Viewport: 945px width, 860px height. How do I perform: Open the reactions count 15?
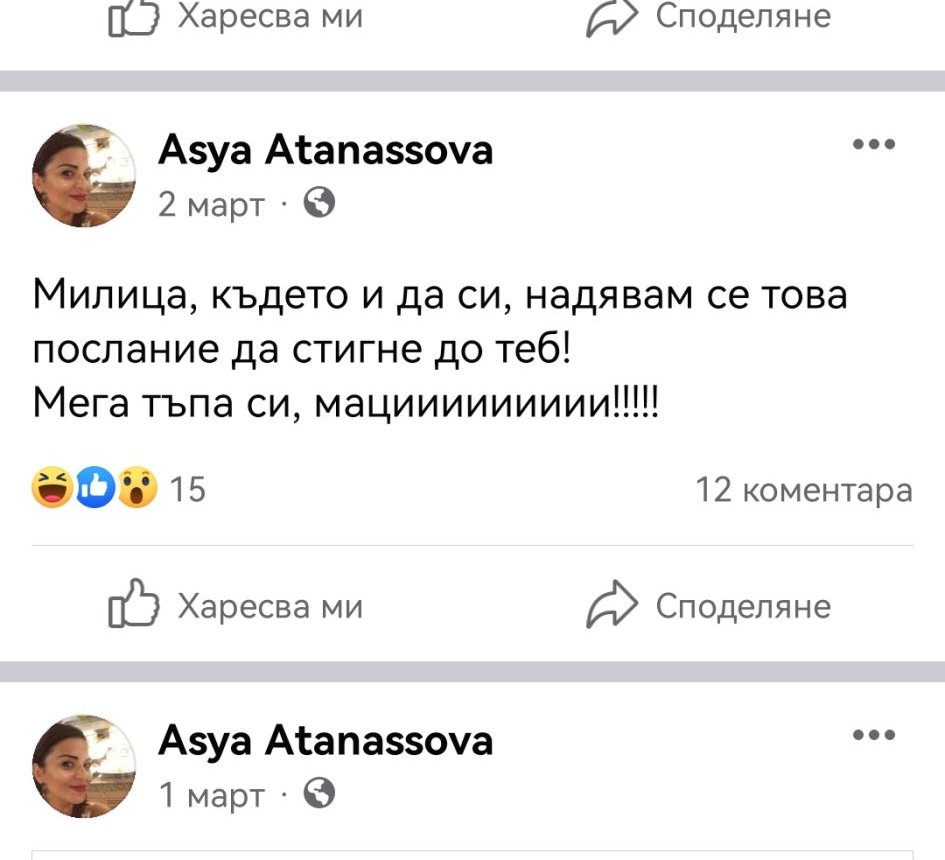point(188,490)
